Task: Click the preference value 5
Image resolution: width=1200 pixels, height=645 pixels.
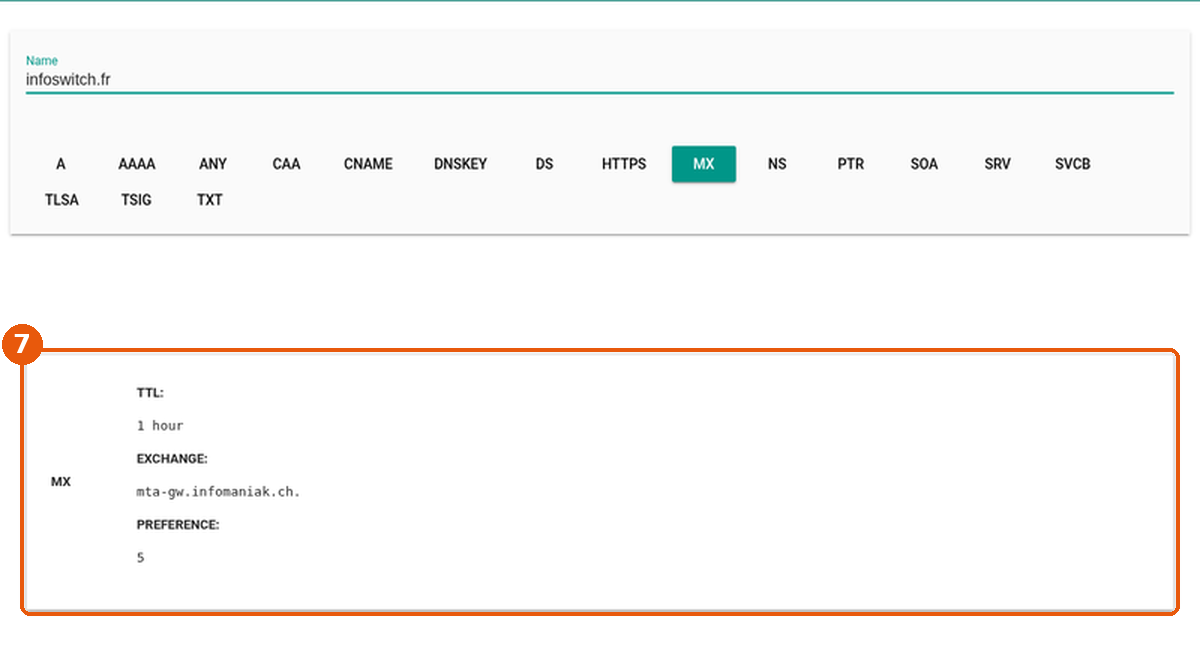Action: pos(141,558)
